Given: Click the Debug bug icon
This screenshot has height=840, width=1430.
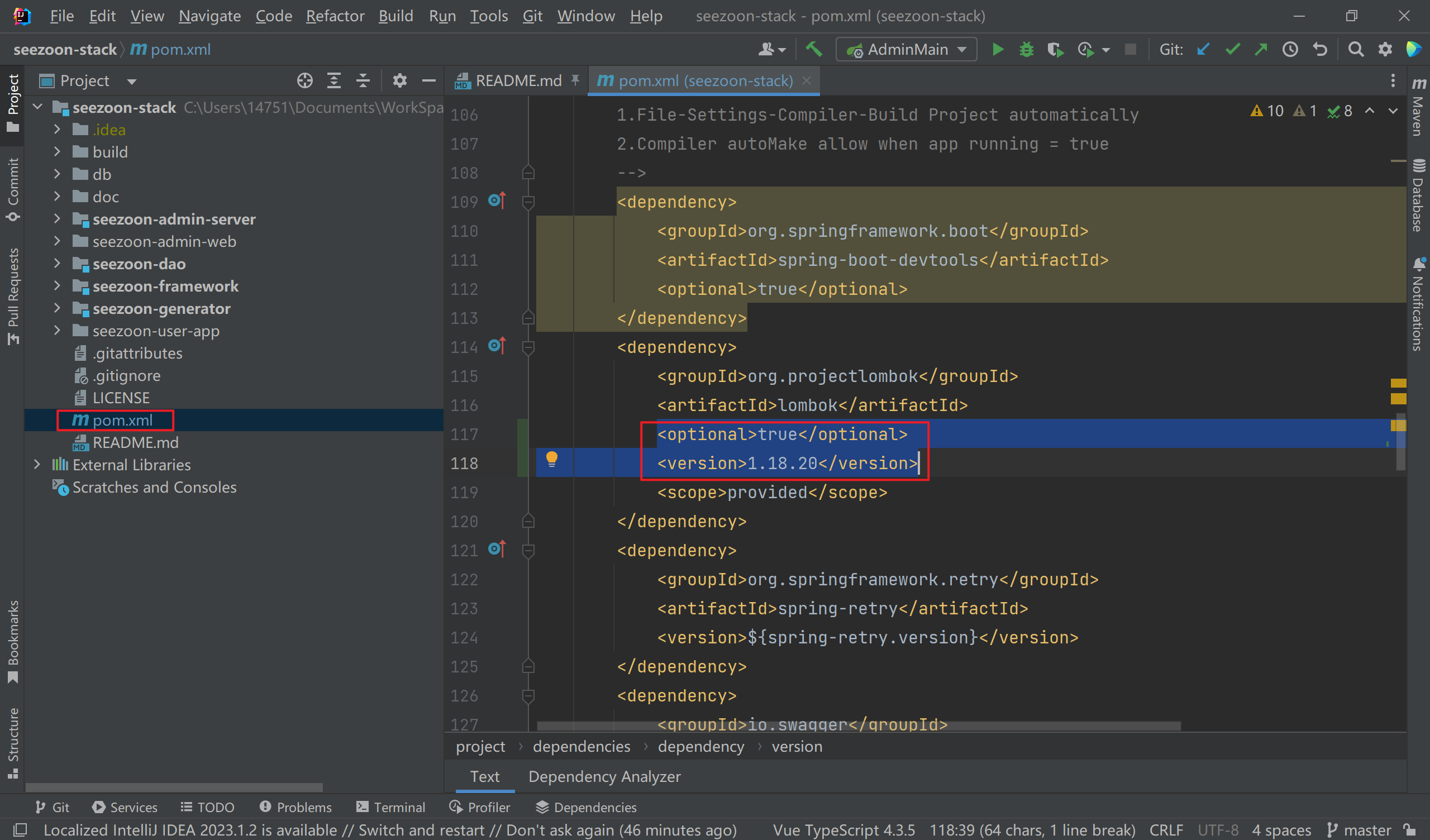Looking at the screenshot, I should pyautogui.click(x=1026, y=50).
